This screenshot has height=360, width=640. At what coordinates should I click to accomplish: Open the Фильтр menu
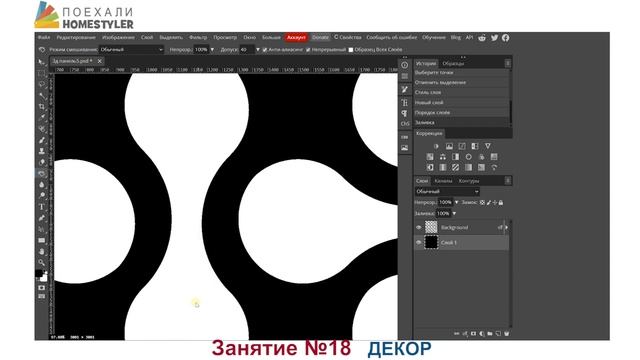click(x=198, y=37)
